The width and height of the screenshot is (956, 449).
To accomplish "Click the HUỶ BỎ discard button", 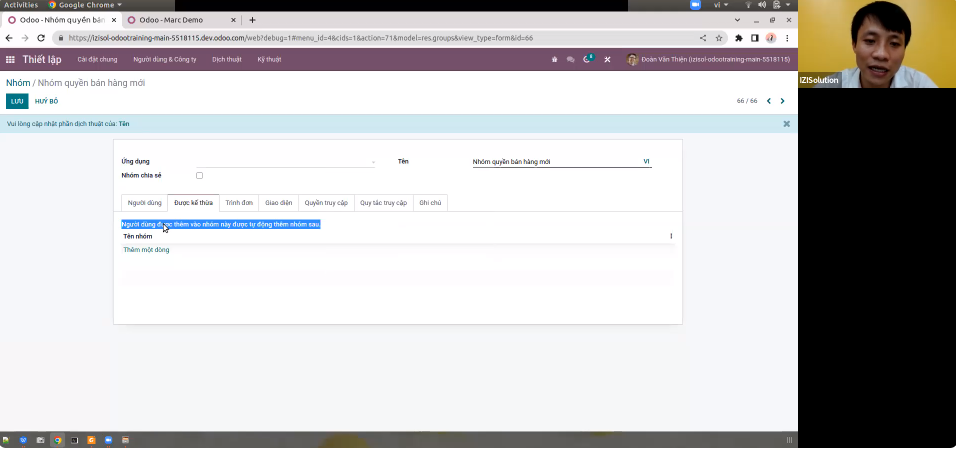I will pyautogui.click(x=46, y=101).
